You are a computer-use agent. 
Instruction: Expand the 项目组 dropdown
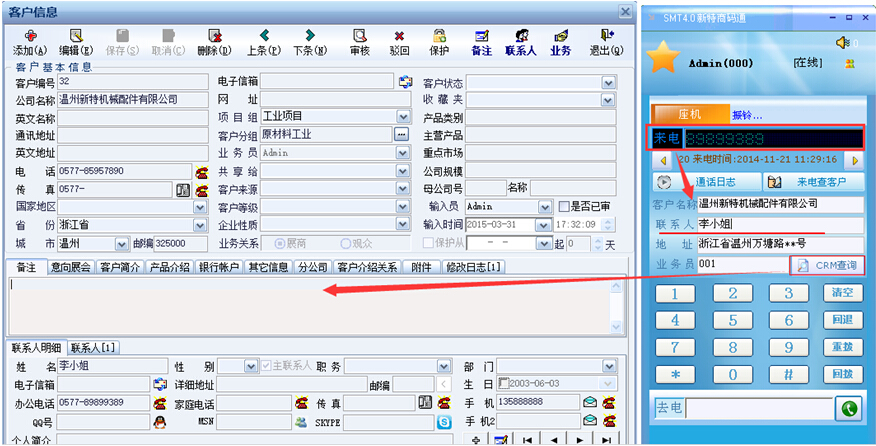pyautogui.click(x=402, y=117)
